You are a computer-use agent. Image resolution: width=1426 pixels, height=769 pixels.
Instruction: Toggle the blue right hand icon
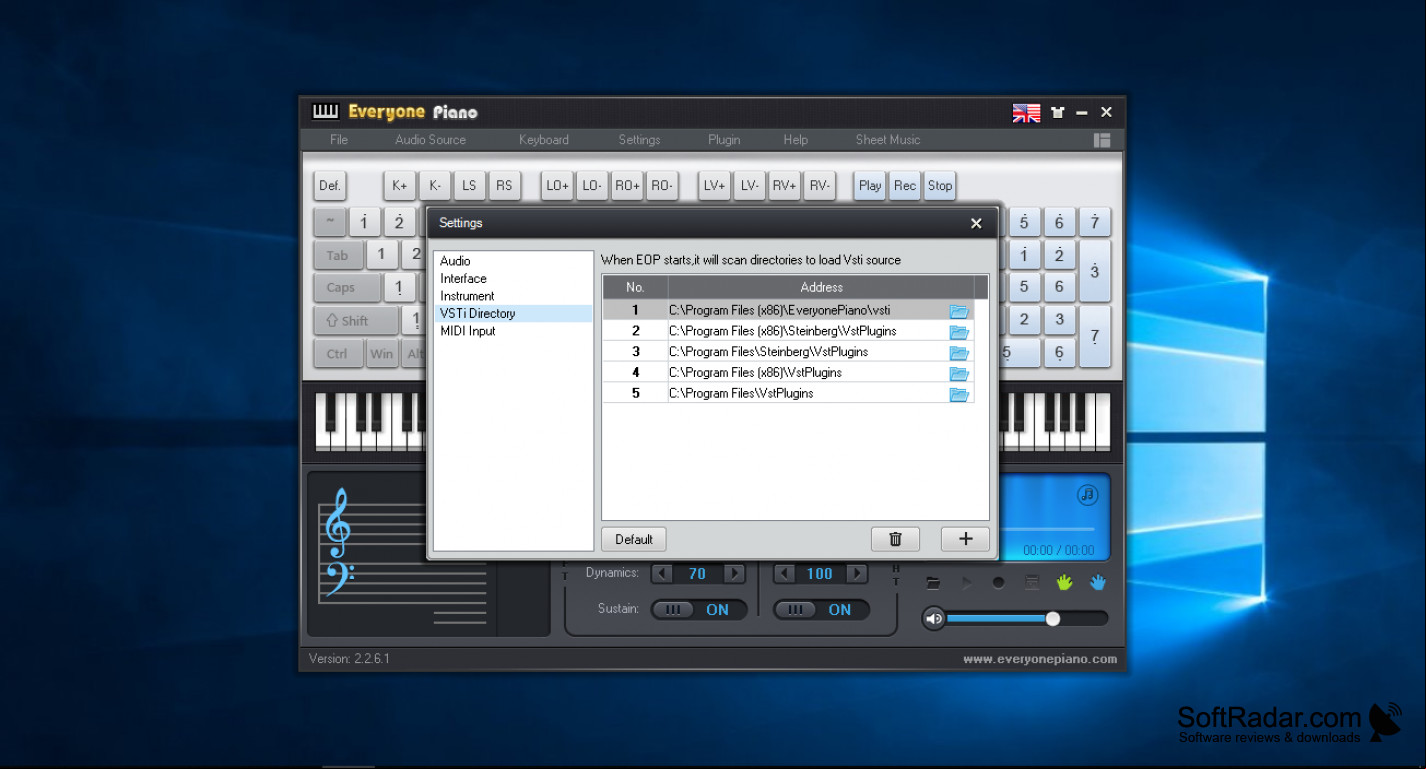(1098, 582)
